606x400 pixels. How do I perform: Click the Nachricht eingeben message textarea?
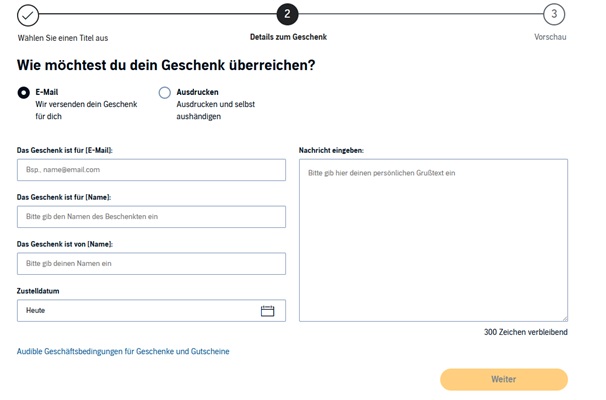[433, 240]
